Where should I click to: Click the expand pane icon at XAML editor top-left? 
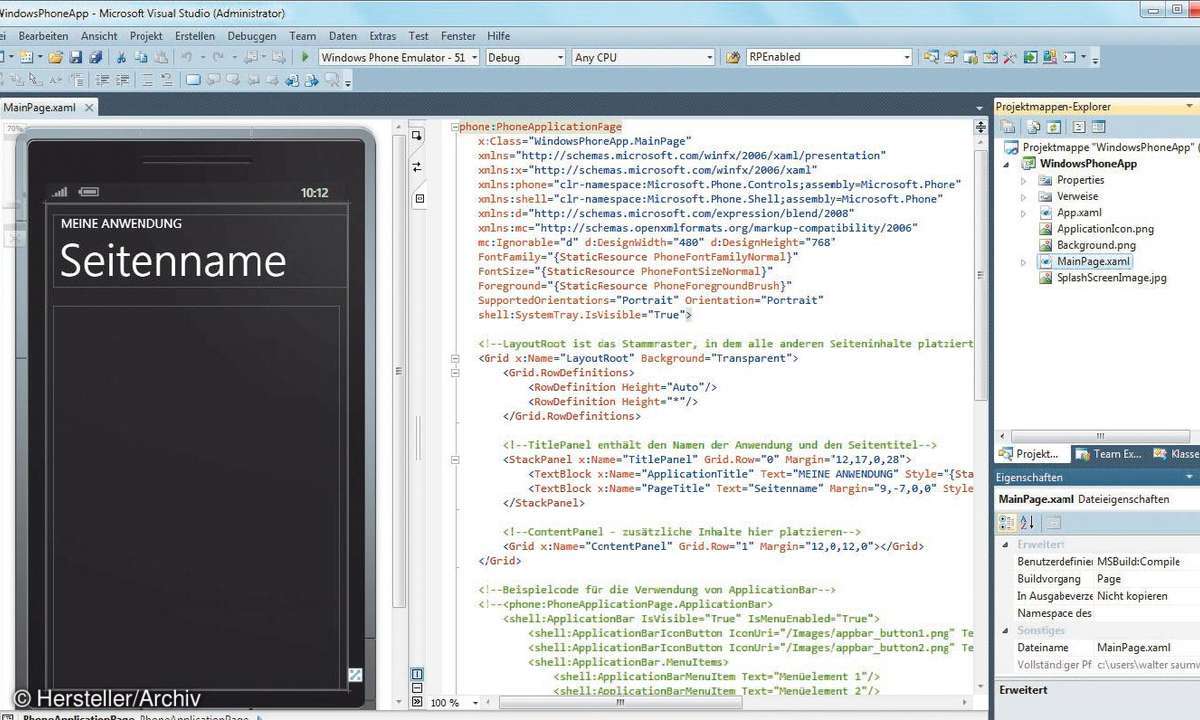(418, 135)
